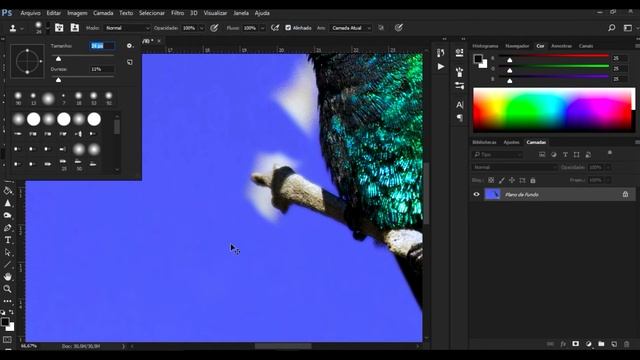Open the brush picker gear settings menu

point(129,46)
